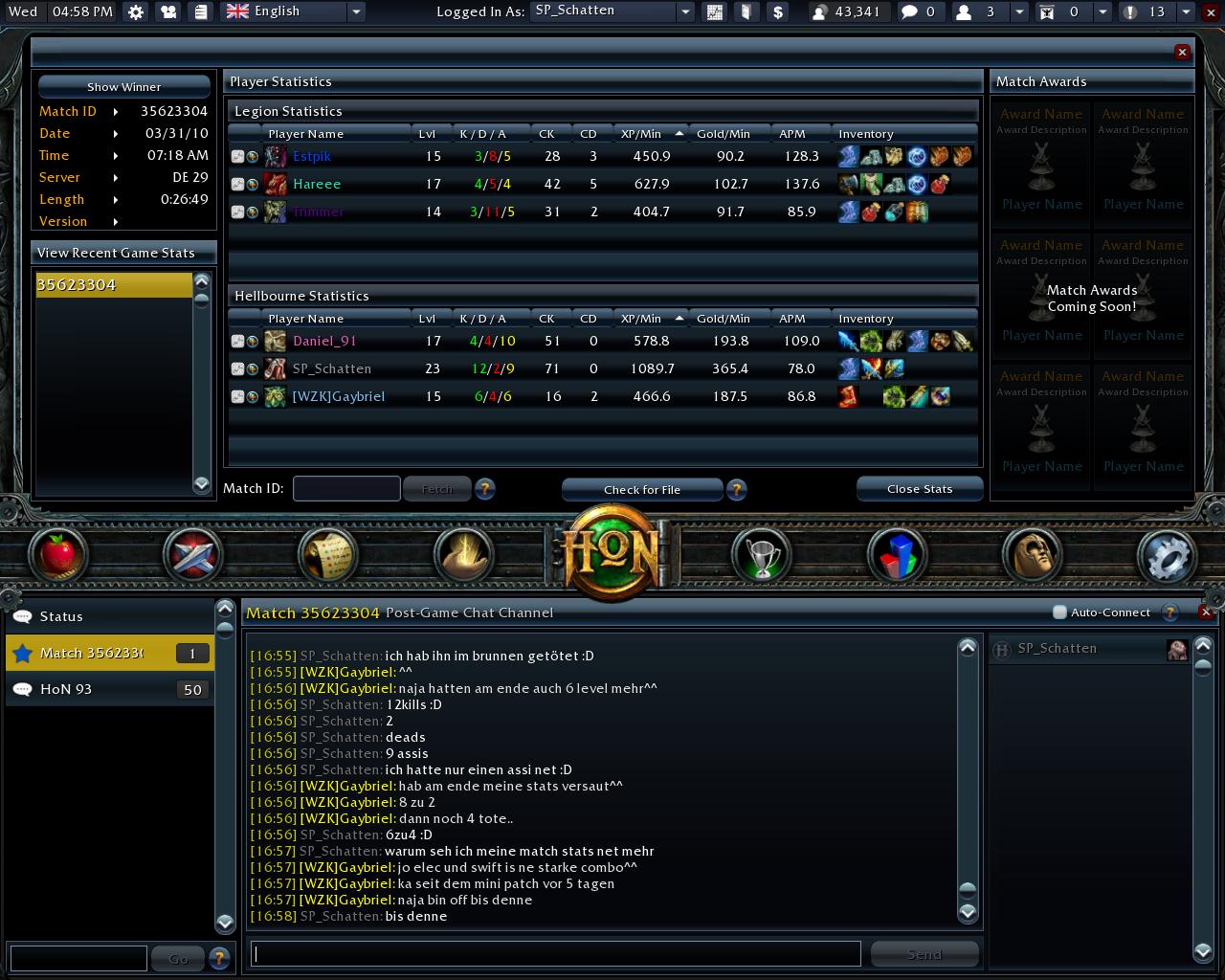The width and height of the screenshot is (1225, 980).
Task: Click the red boot item in [WZK]Gaybriel's inventory
Action: pos(848,396)
